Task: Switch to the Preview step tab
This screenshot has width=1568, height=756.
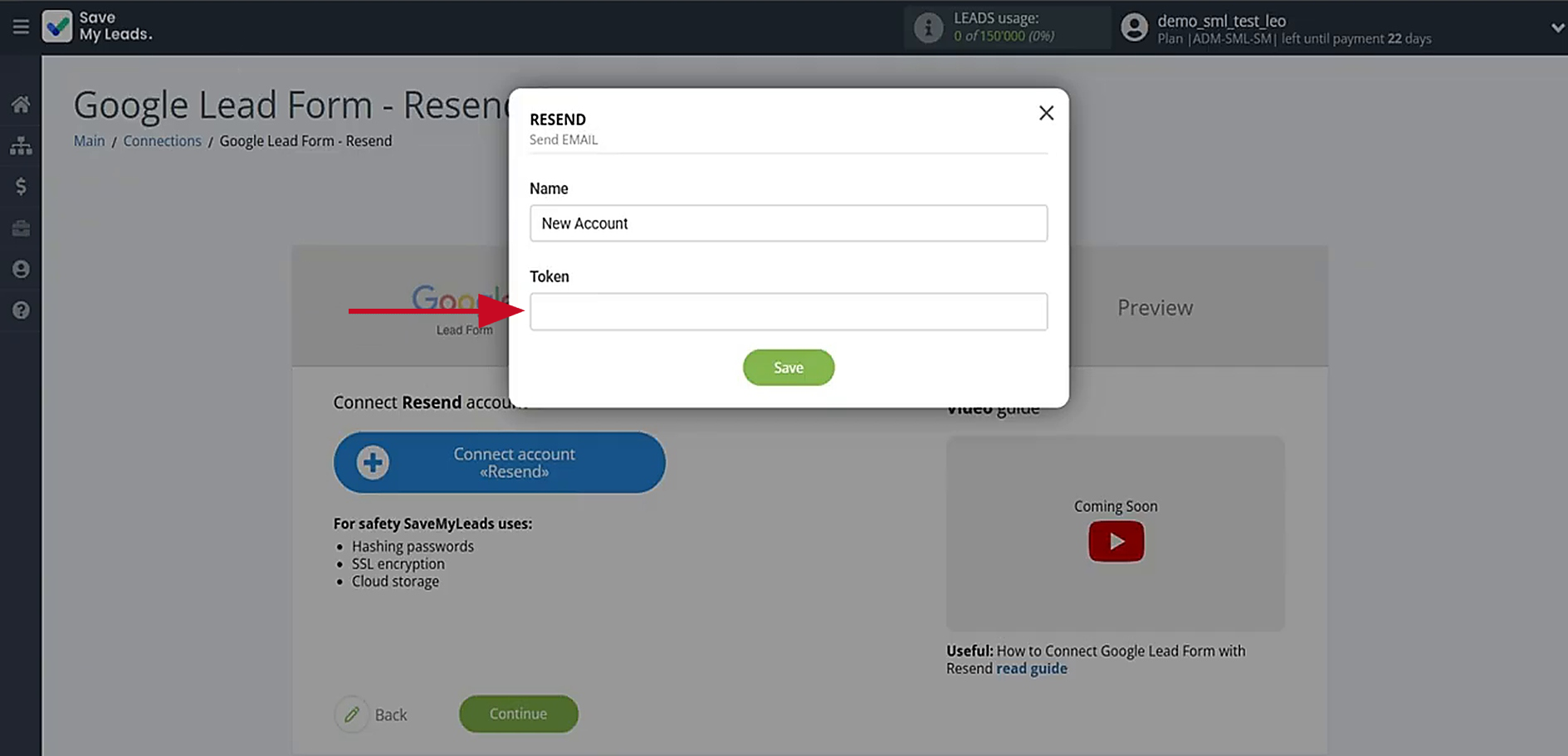Action: [x=1155, y=308]
